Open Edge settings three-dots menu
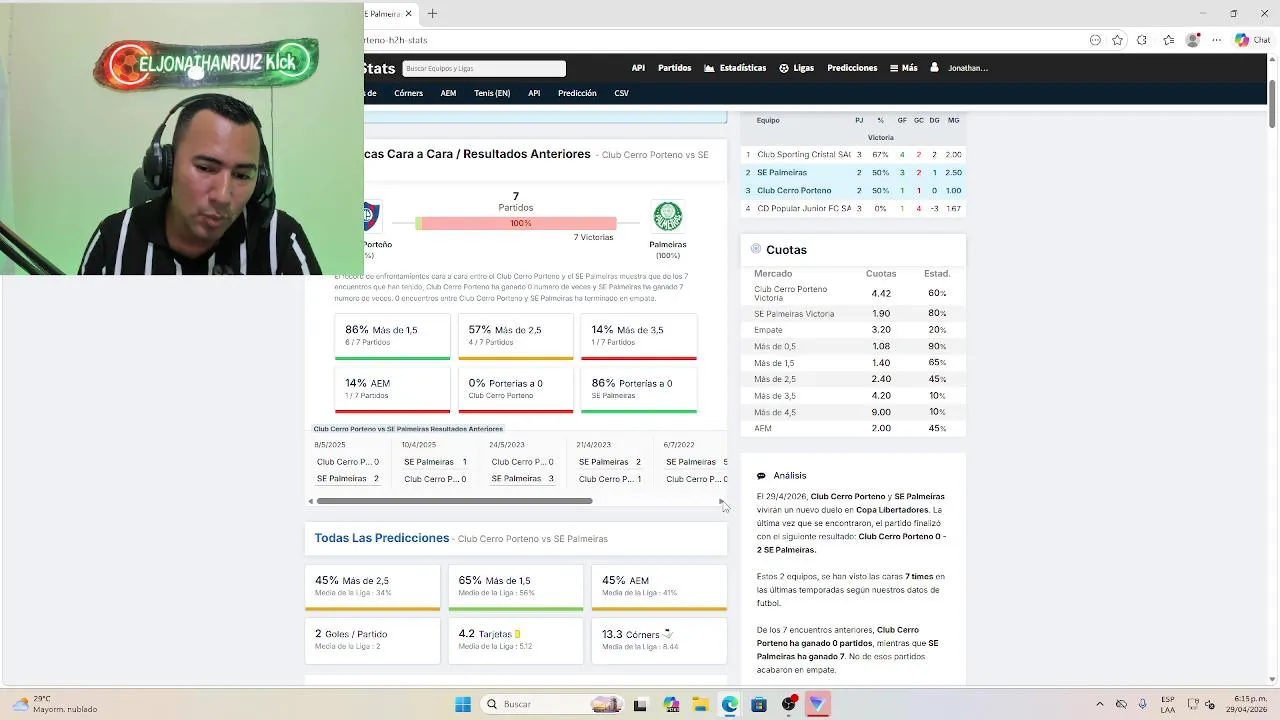1280x720 pixels. 1216,40
